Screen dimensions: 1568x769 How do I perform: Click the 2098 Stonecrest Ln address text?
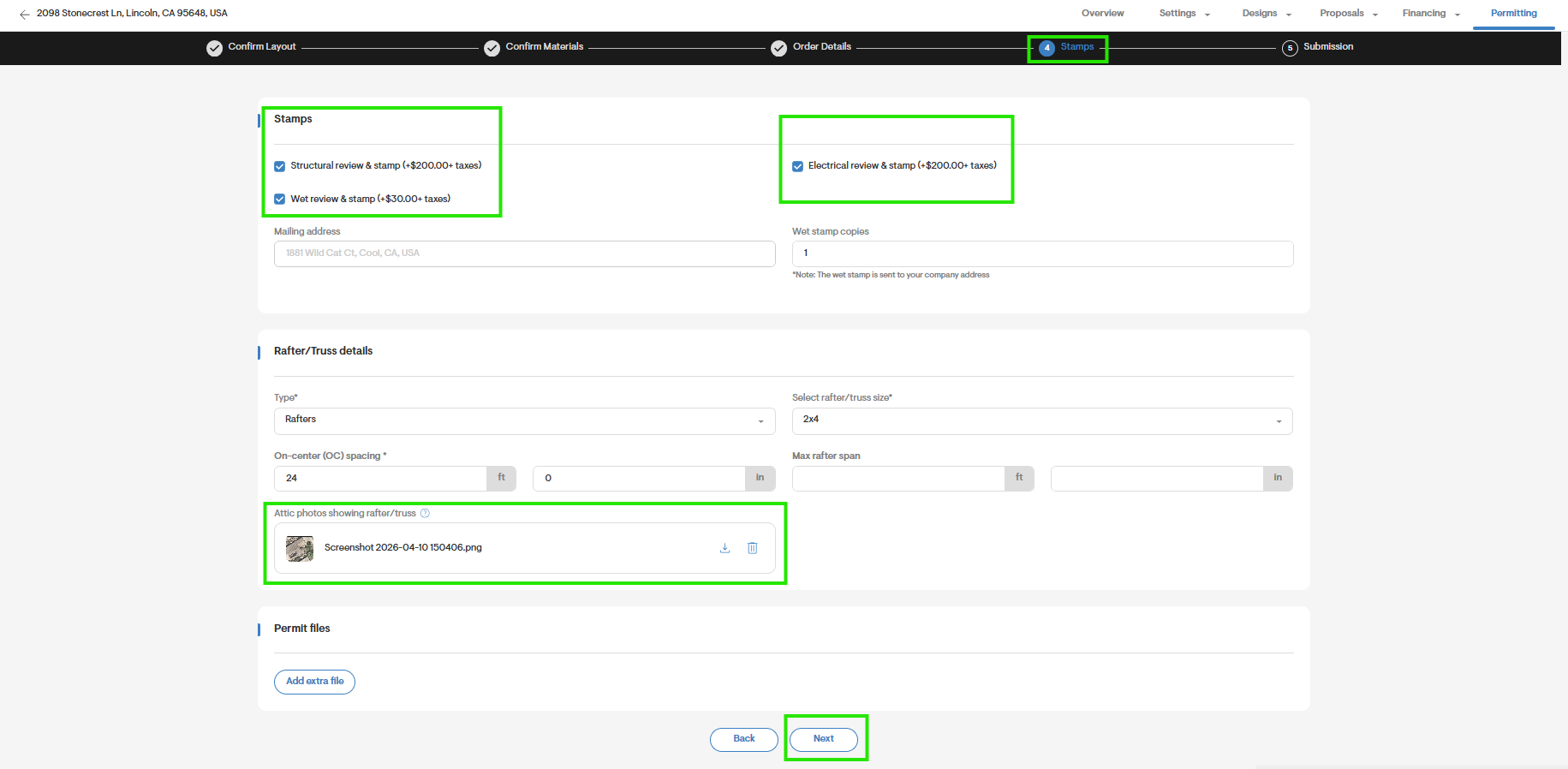coord(132,14)
